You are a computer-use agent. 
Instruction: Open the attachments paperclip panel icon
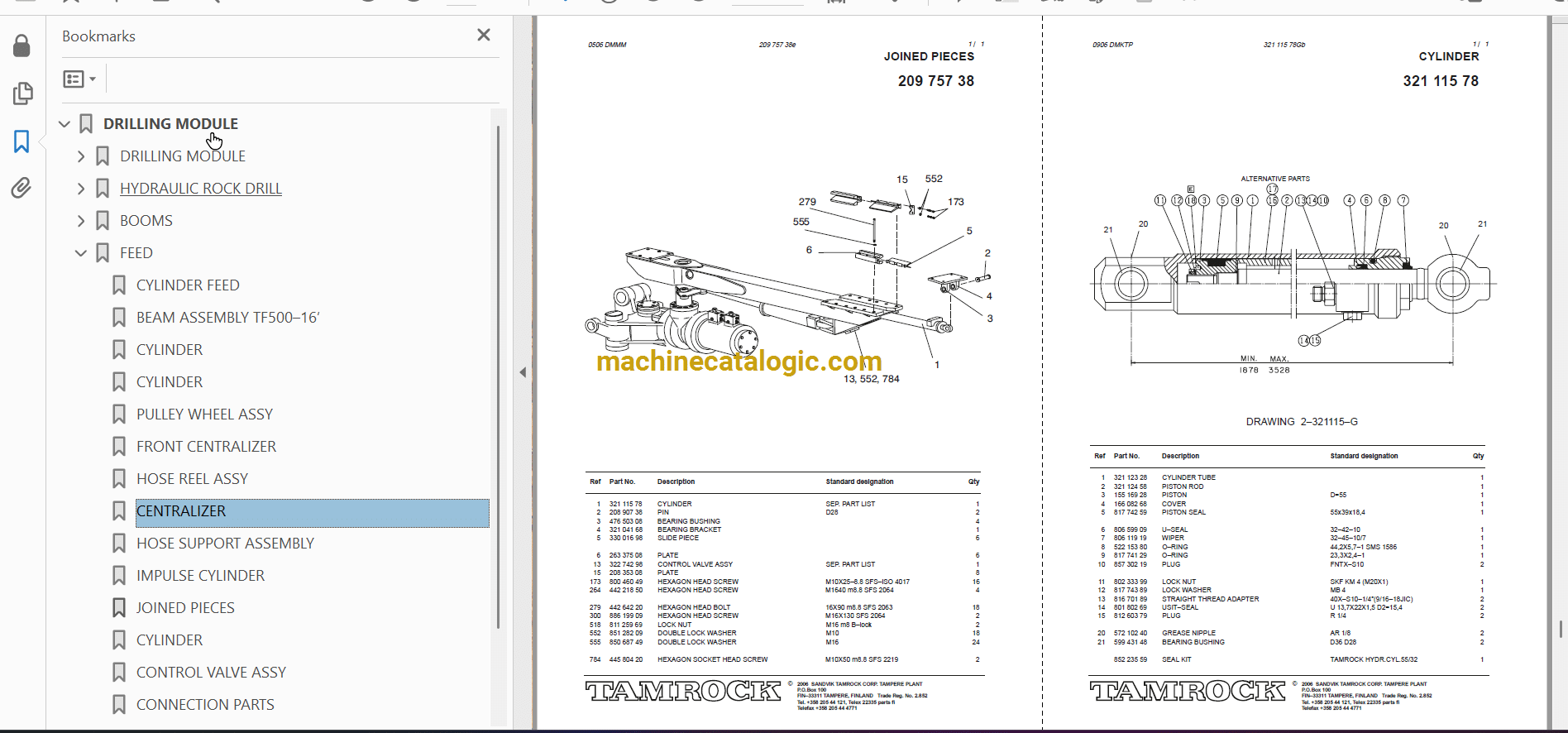tap(22, 189)
